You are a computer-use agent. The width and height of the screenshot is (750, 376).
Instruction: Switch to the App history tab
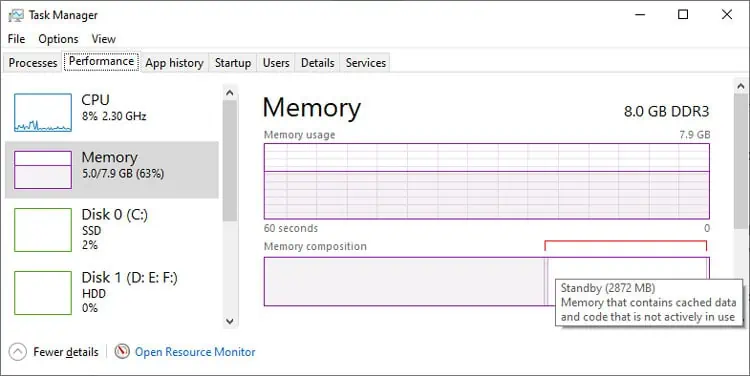pos(175,63)
